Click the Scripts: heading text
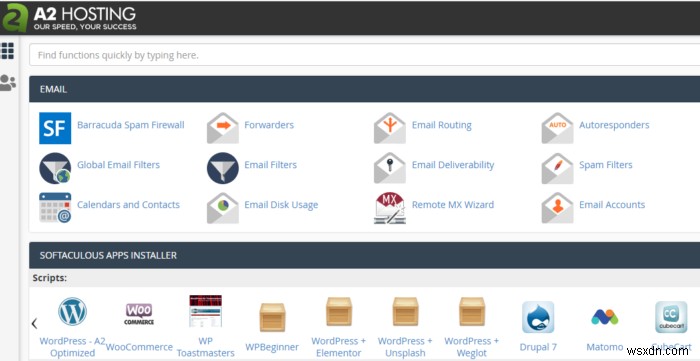Viewport: 700px width, 361px height. pos(50,278)
